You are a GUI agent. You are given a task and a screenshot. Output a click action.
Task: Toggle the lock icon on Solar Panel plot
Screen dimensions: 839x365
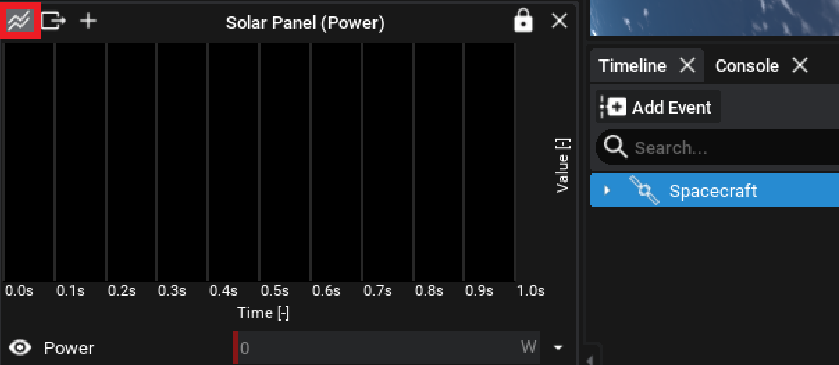(523, 21)
